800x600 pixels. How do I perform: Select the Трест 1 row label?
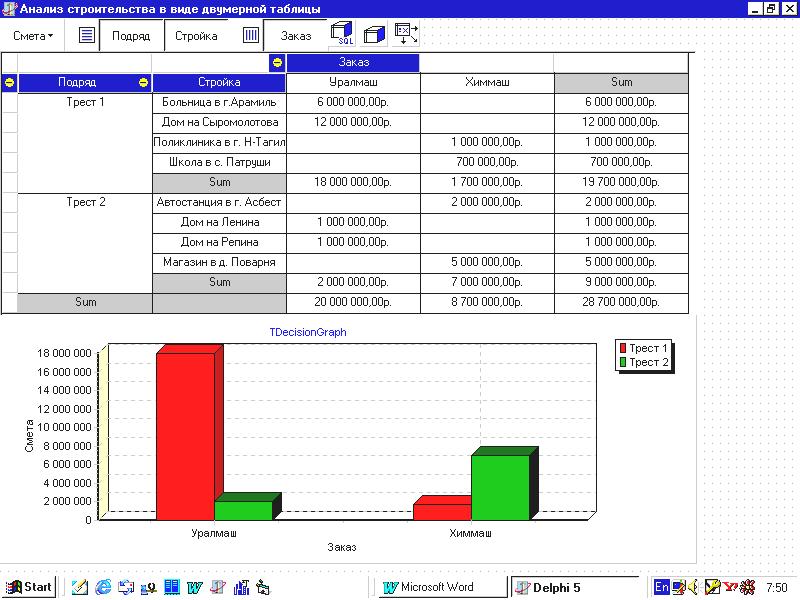tap(85, 102)
